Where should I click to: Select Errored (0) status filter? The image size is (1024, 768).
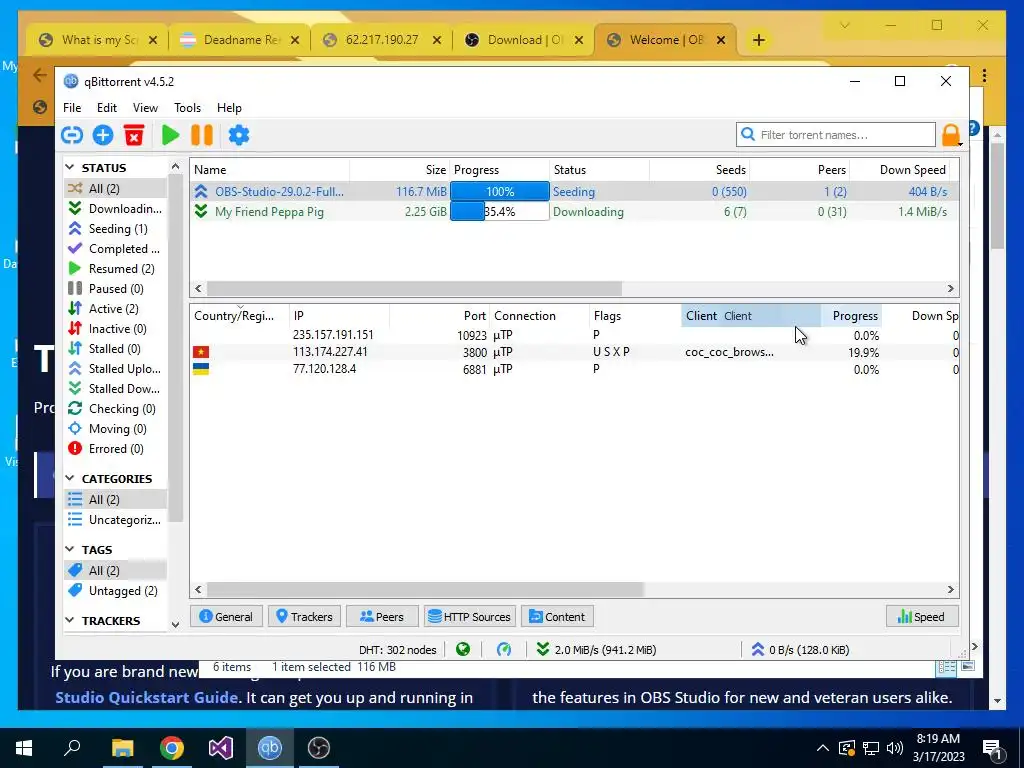click(116, 449)
